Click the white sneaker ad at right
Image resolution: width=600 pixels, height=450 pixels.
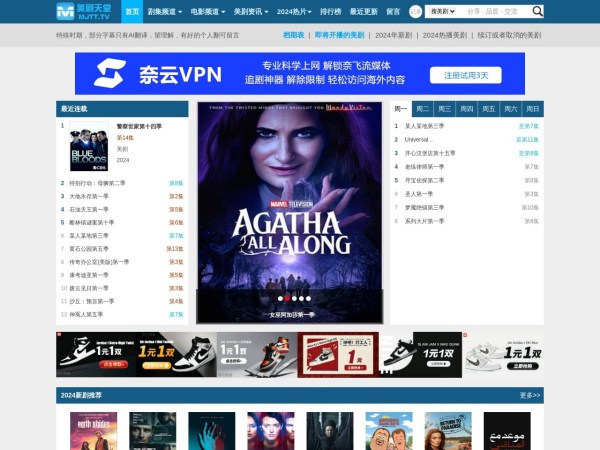point(503,355)
